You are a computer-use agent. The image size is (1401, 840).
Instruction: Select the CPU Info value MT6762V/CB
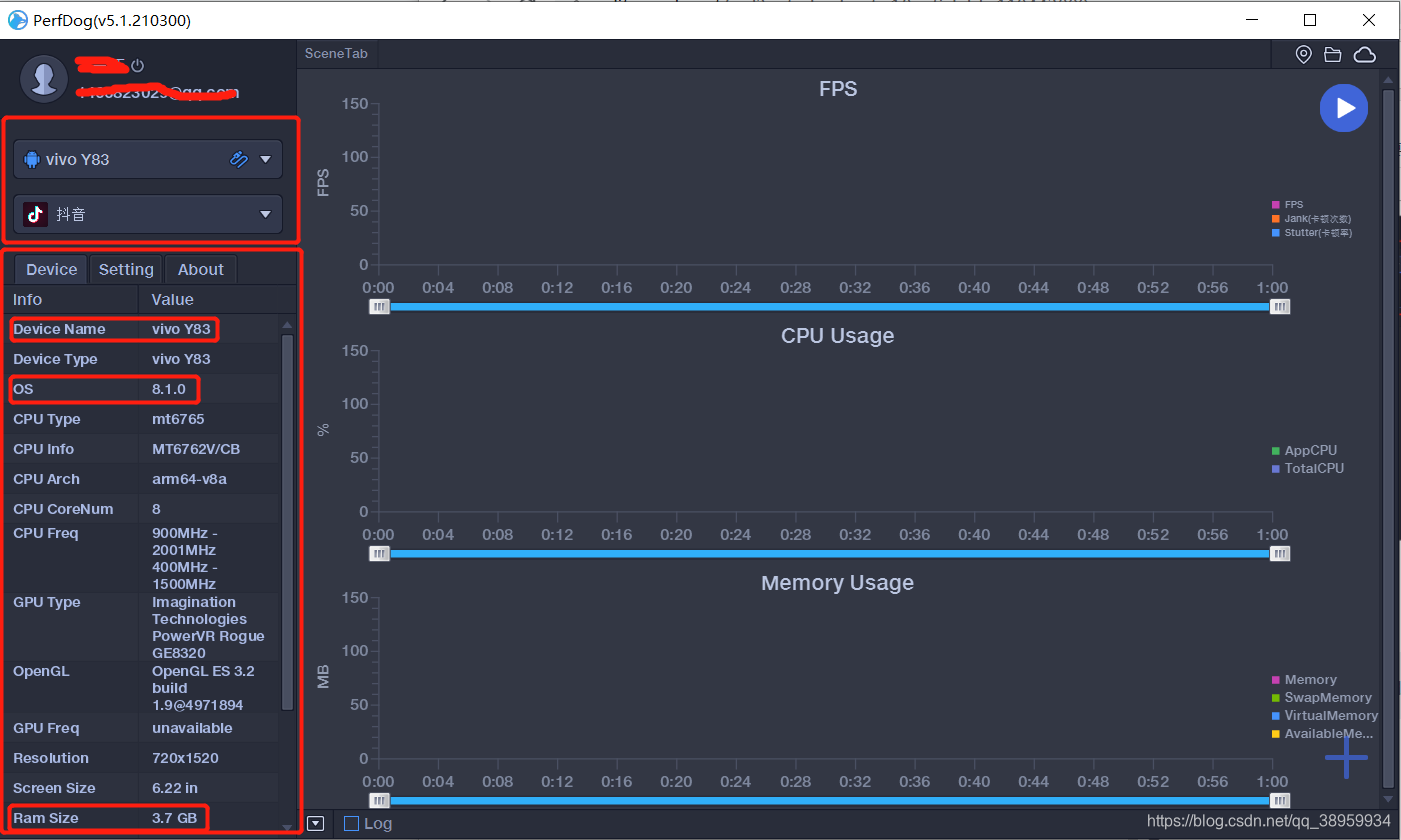pyautogui.click(x=196, y=449)
